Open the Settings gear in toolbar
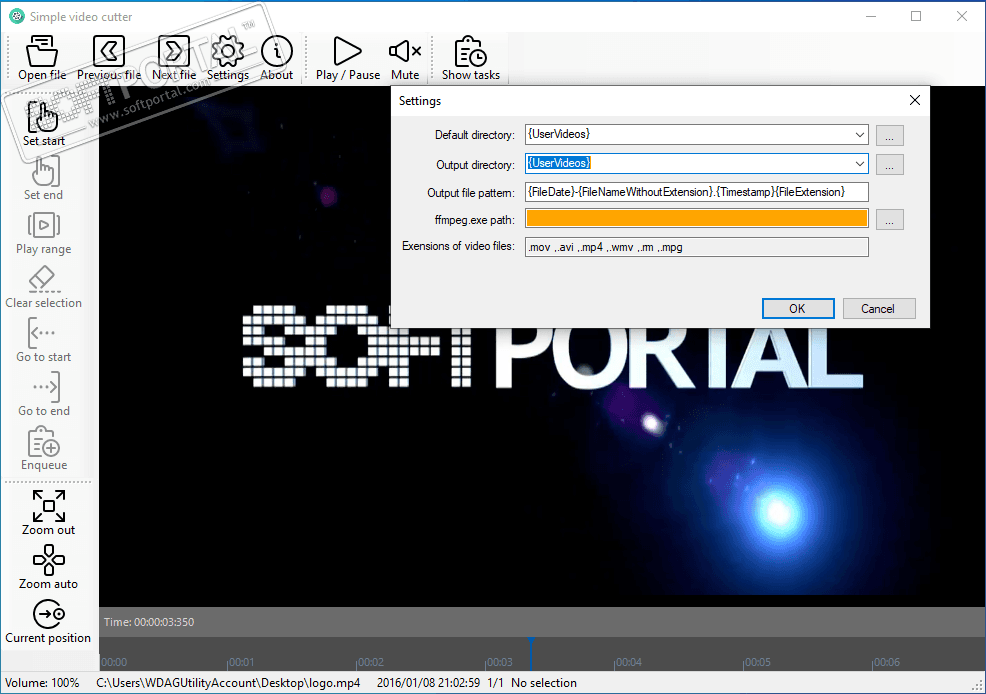Image resolution: width=986 pixels, height=694 pixels. coord(228,58)
